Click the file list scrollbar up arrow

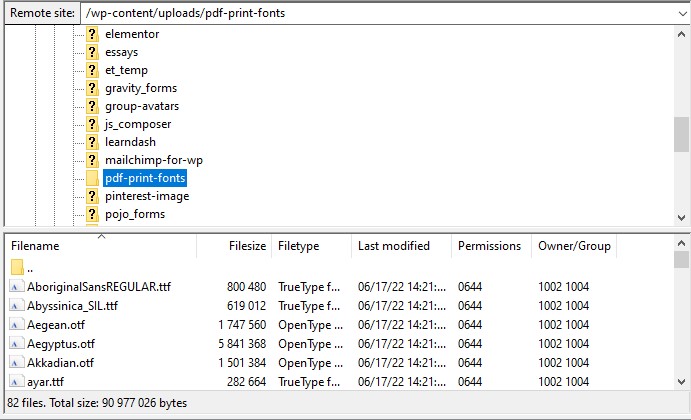click(681, 243)
